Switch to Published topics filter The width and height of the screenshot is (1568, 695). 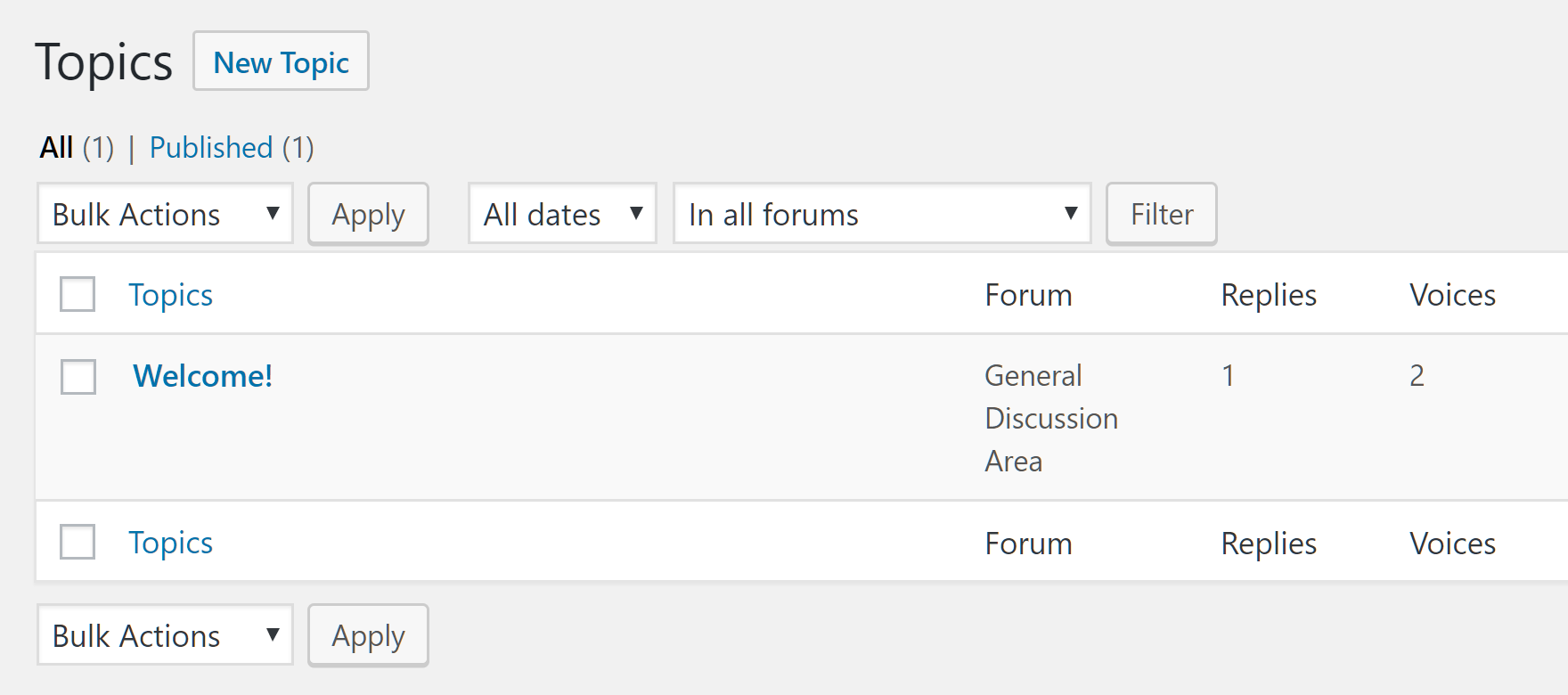click(x=211, y=148)
